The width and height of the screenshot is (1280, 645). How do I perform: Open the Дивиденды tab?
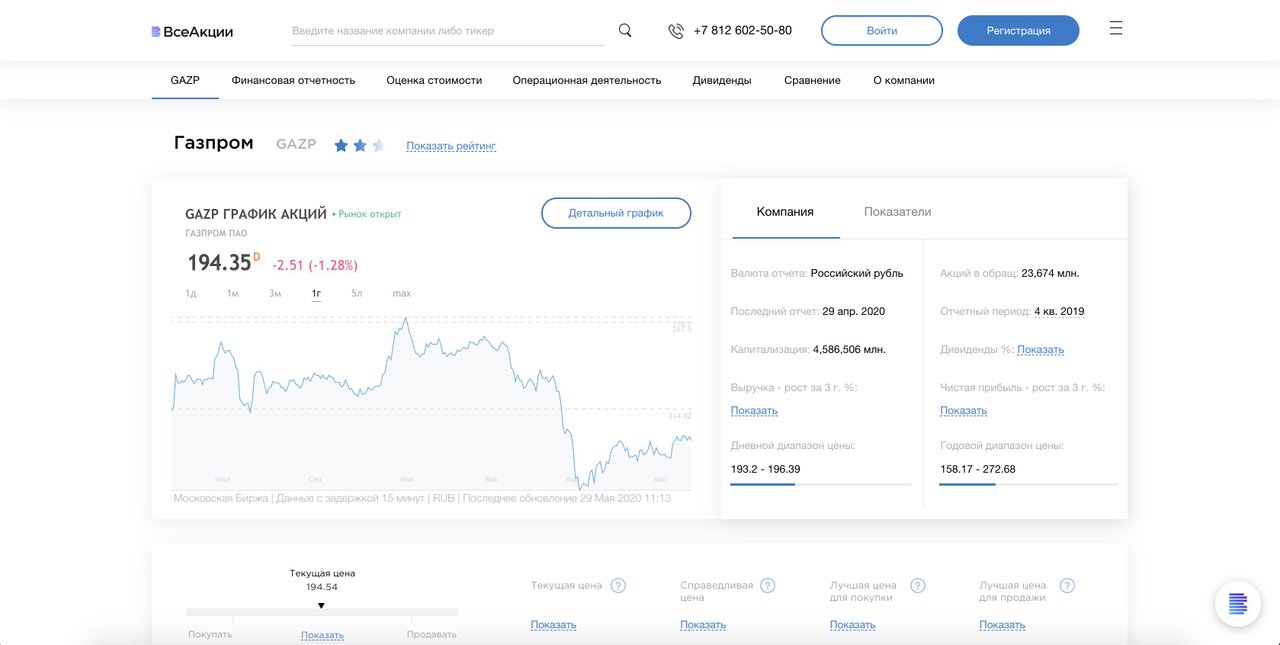click(x=722, y=80)
